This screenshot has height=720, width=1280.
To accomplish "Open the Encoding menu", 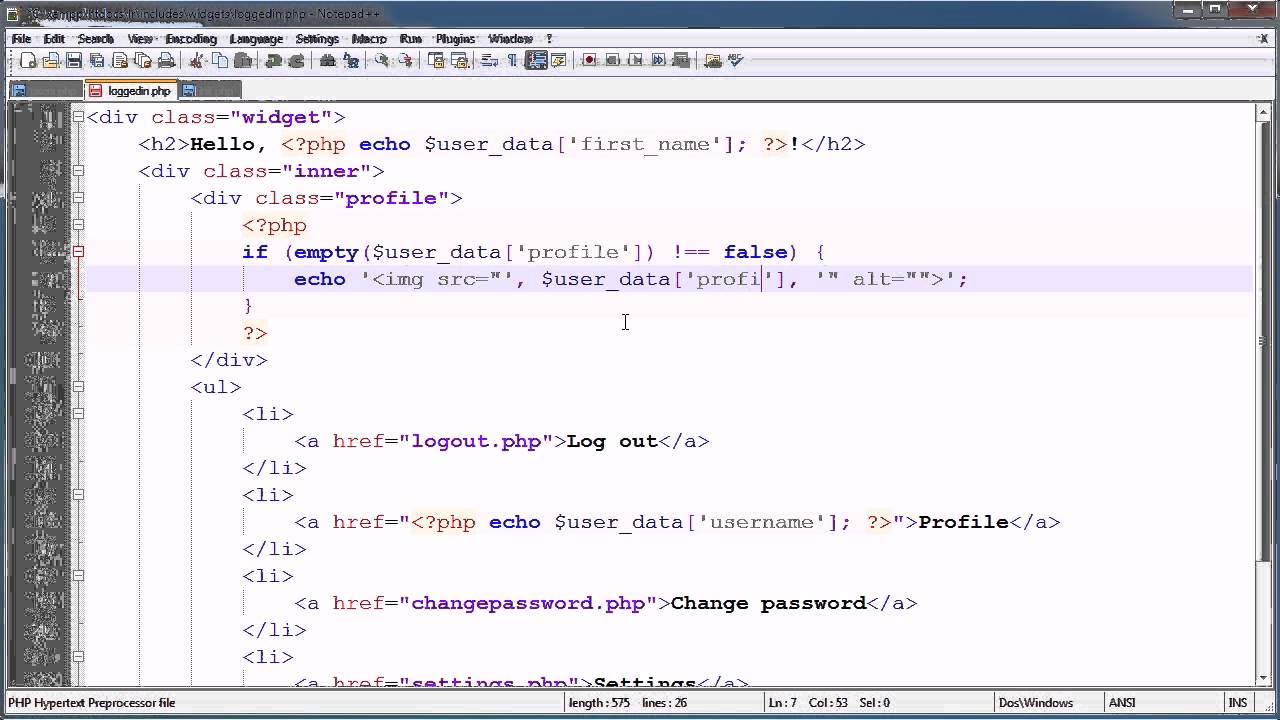I will pos(191,39).
